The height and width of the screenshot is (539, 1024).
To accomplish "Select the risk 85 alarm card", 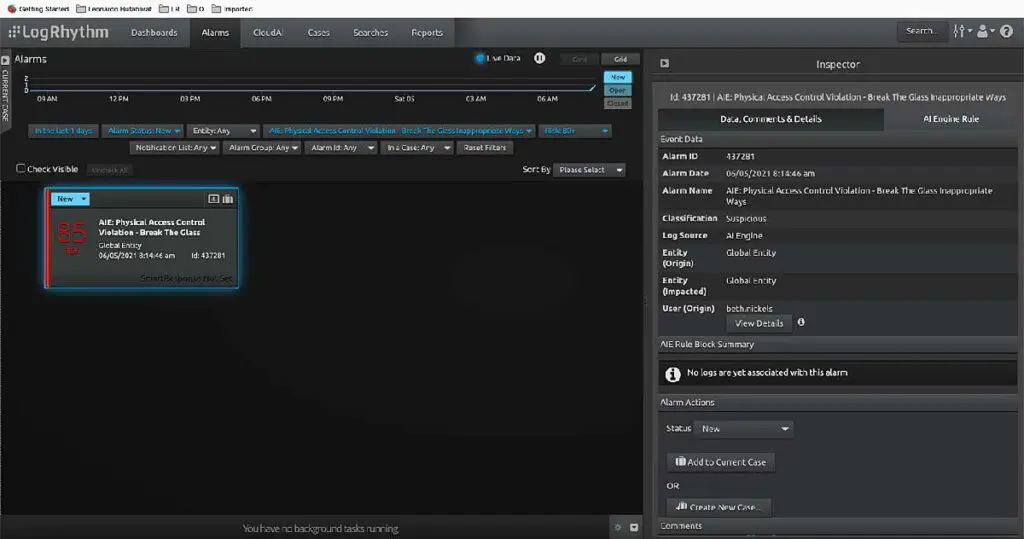I will [x=142, y=237].
